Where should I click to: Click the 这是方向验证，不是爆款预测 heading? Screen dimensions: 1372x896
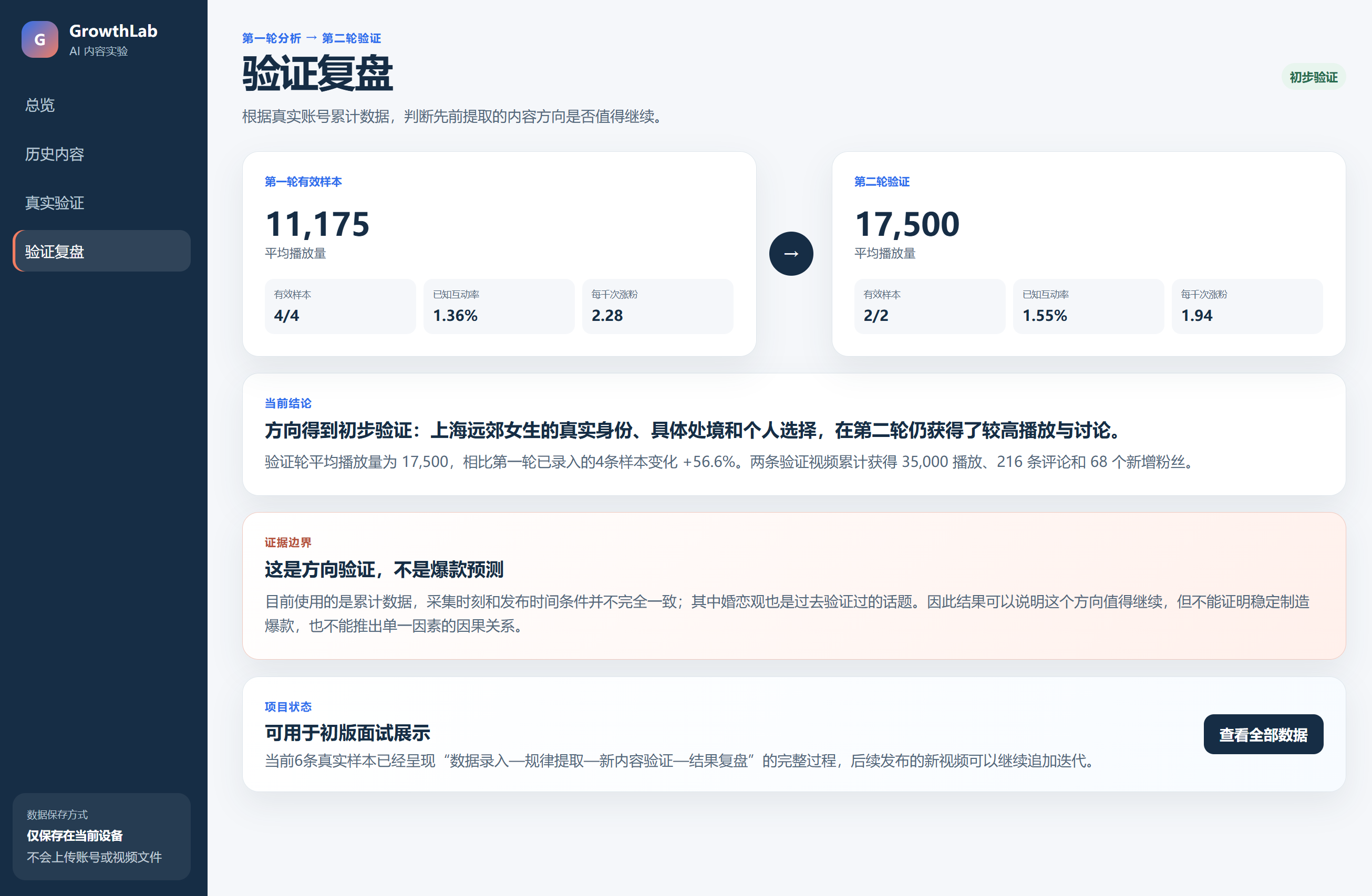coord(384,569)
